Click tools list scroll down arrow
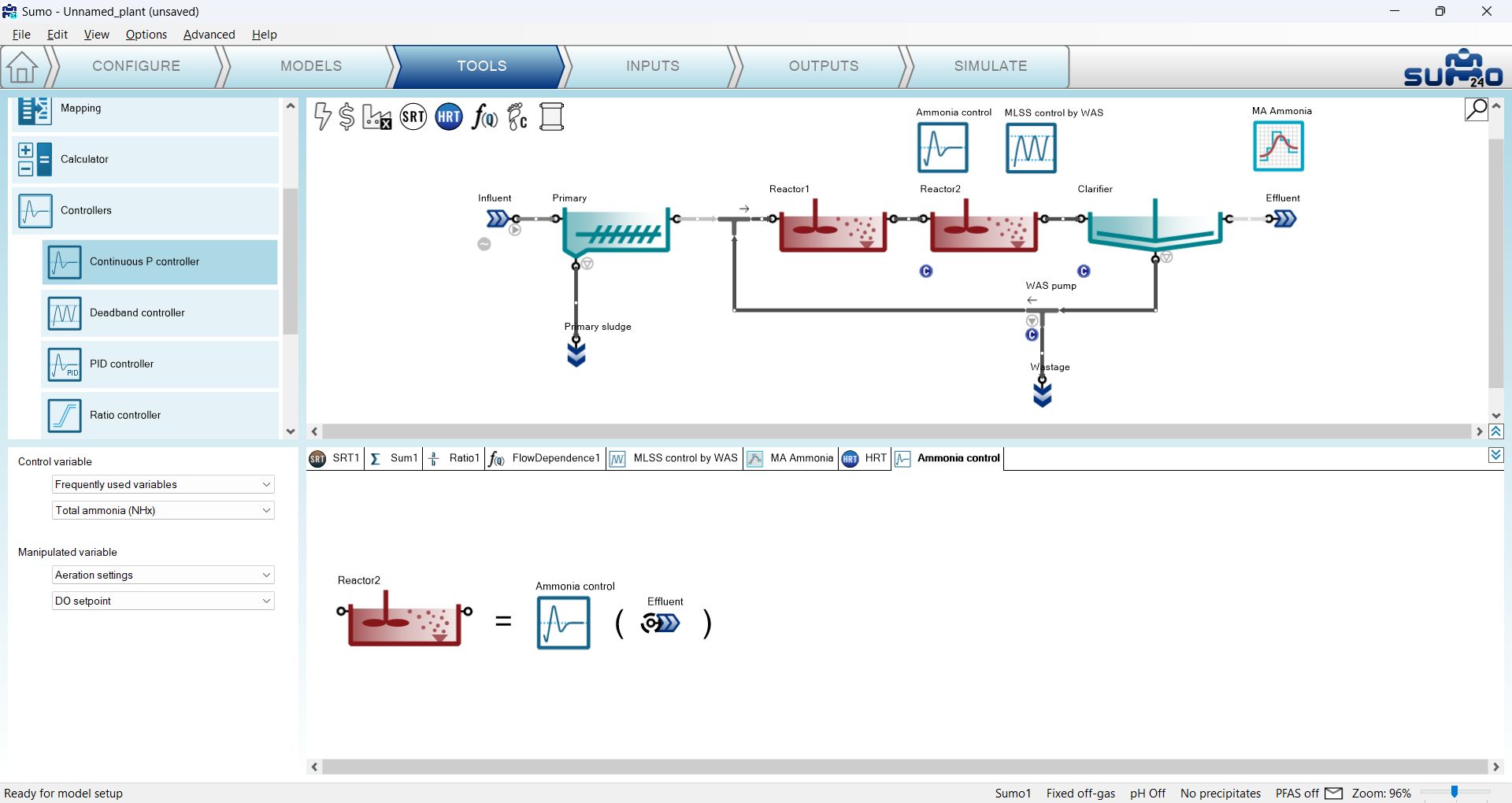The image size is (1512, 803). pos(291,431)
